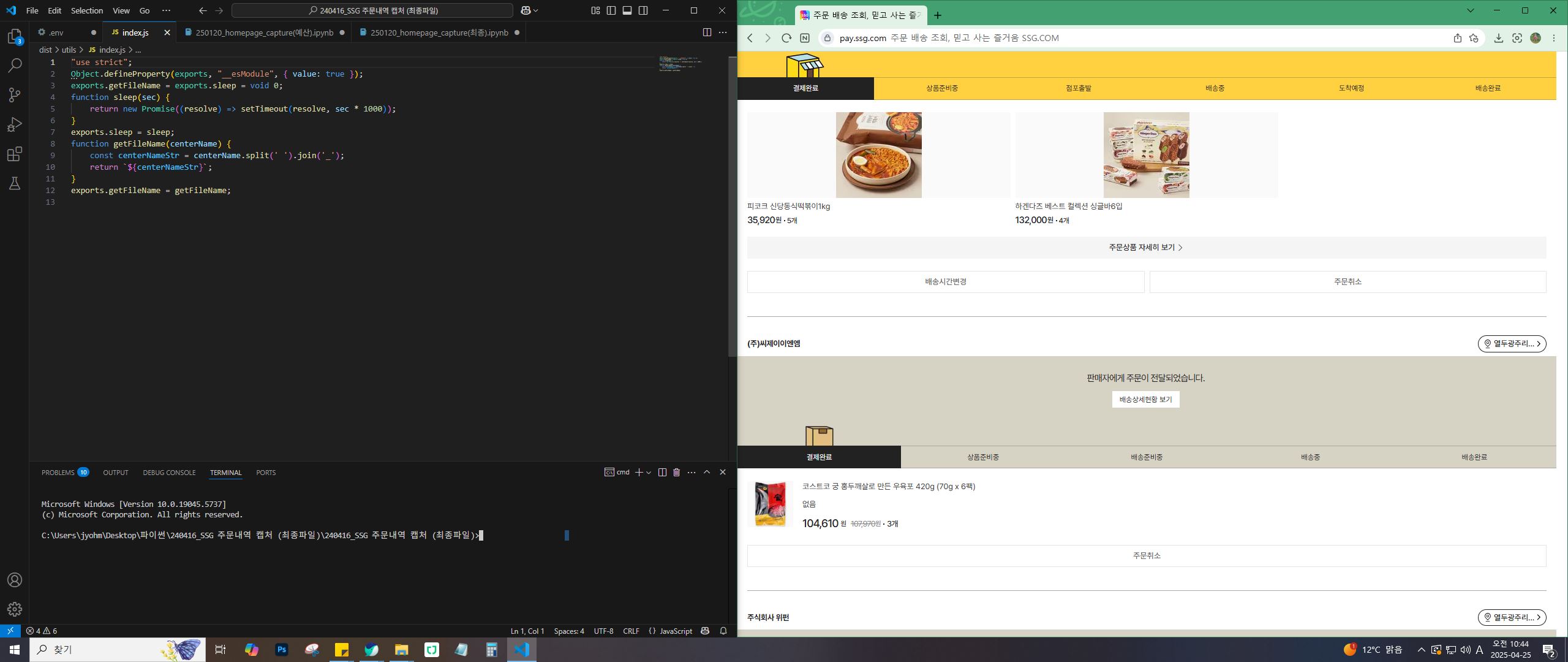Screen dimensions: 1568x662
Task: Click the Windows Start button
Action: pos(15,650)
